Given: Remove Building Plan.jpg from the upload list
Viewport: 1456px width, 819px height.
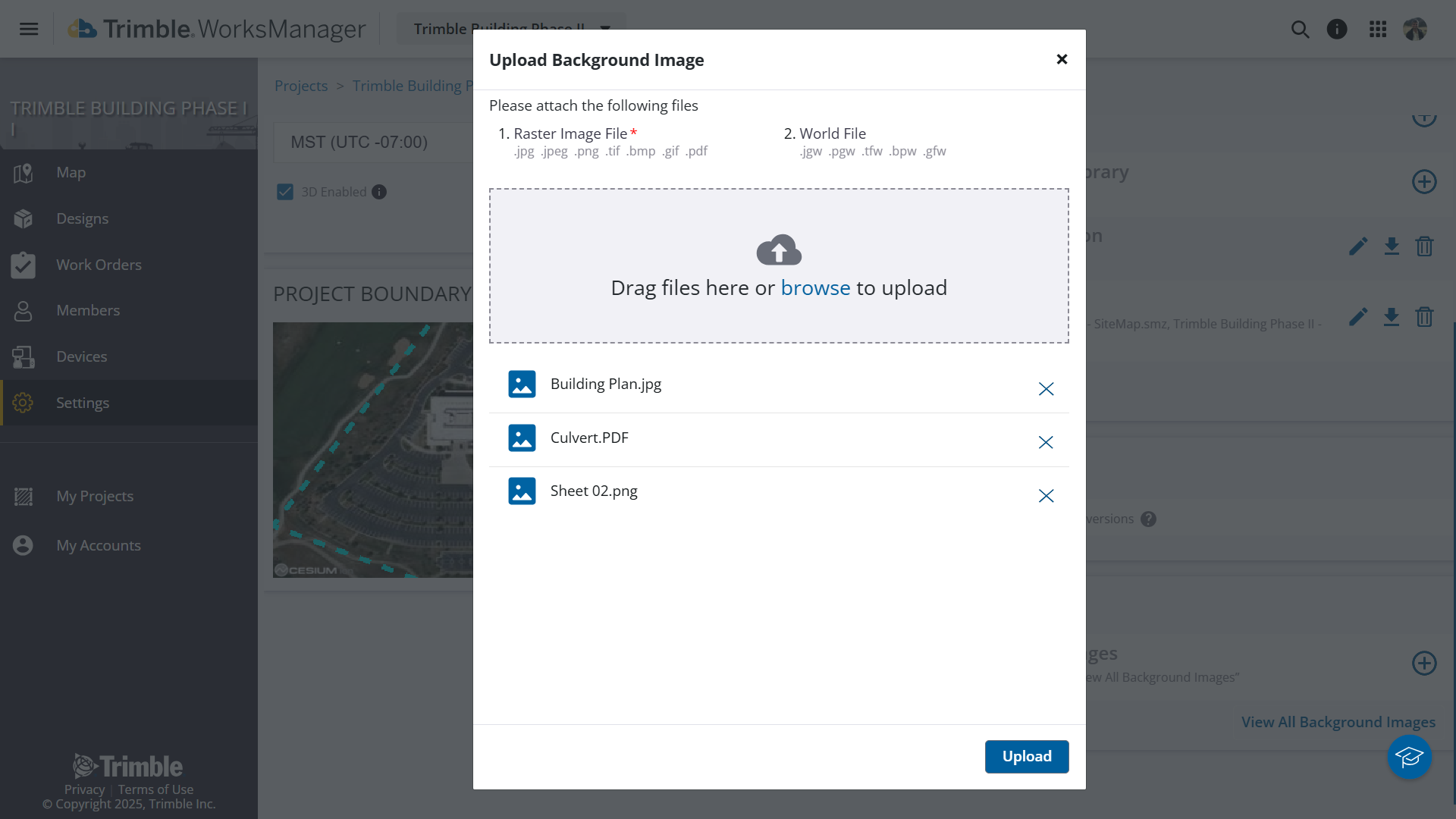Looking at the screenshot, I should click(1046, 389).
